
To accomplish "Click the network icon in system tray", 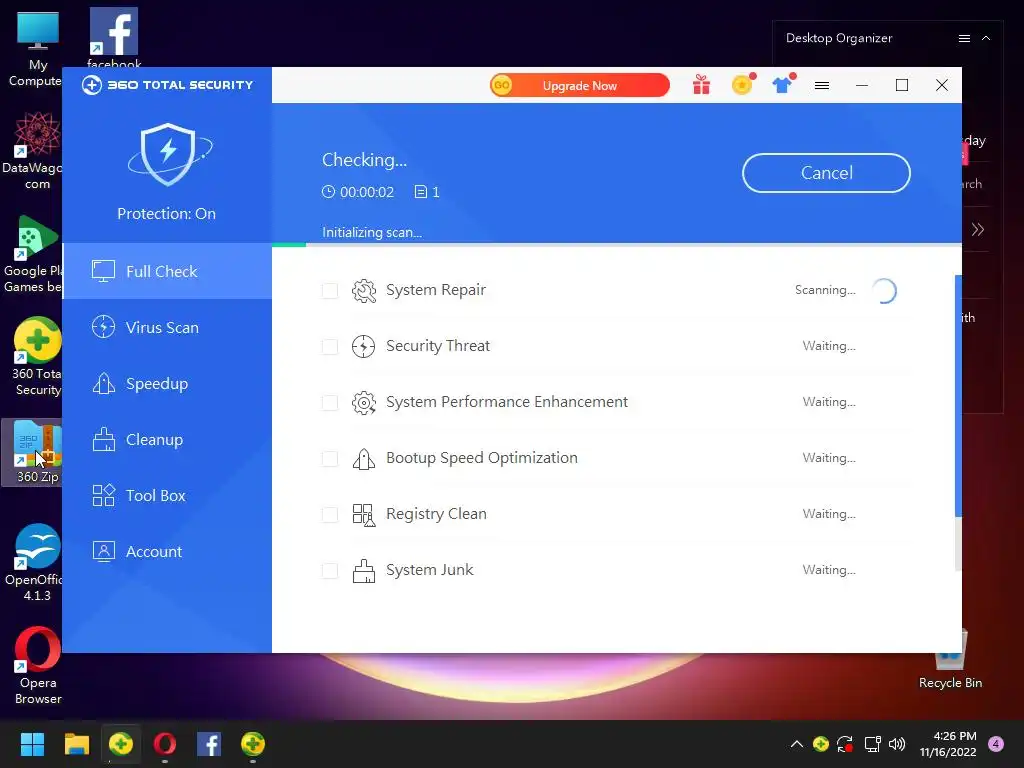I will pyautogui.click(x=872, y=744).
